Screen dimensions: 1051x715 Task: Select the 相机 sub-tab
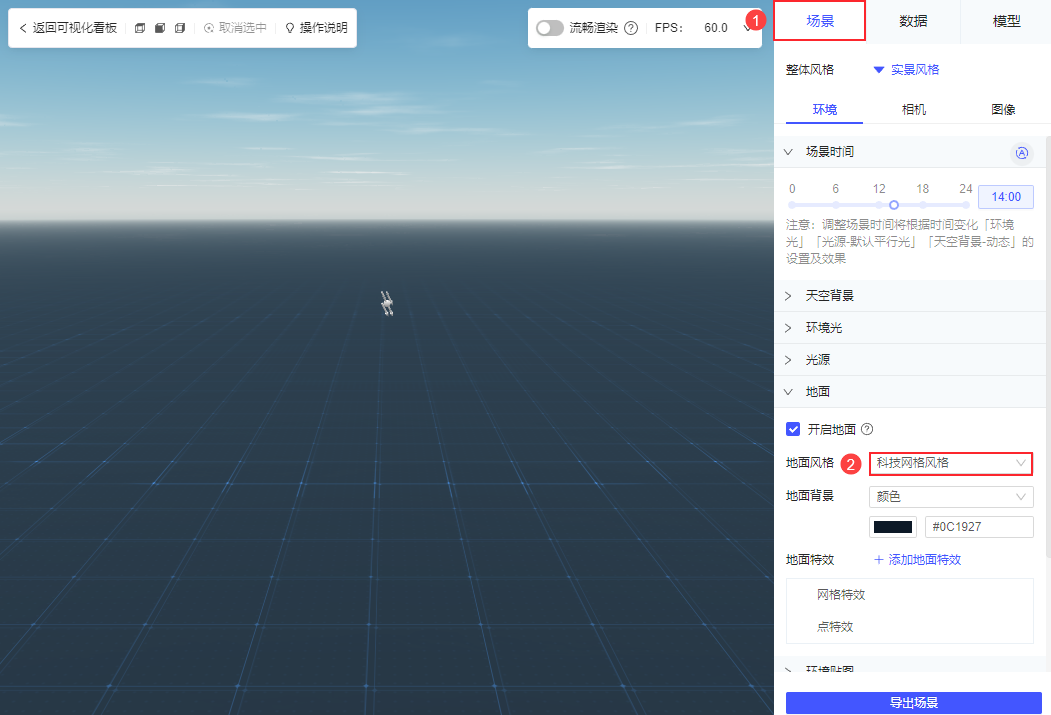point(914,109)
